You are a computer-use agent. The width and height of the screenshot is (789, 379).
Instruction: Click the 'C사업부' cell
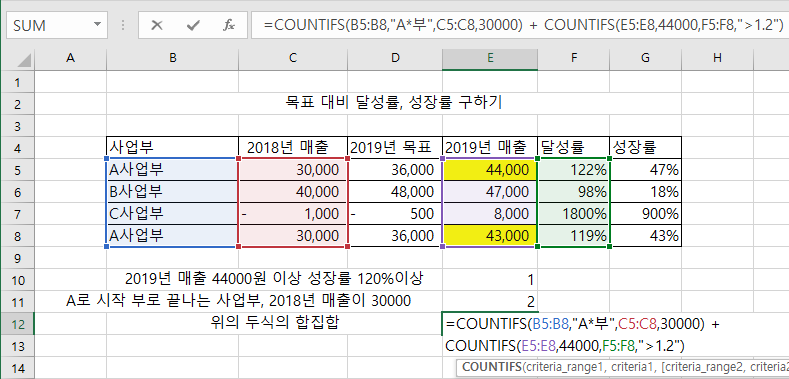point(173,214)
